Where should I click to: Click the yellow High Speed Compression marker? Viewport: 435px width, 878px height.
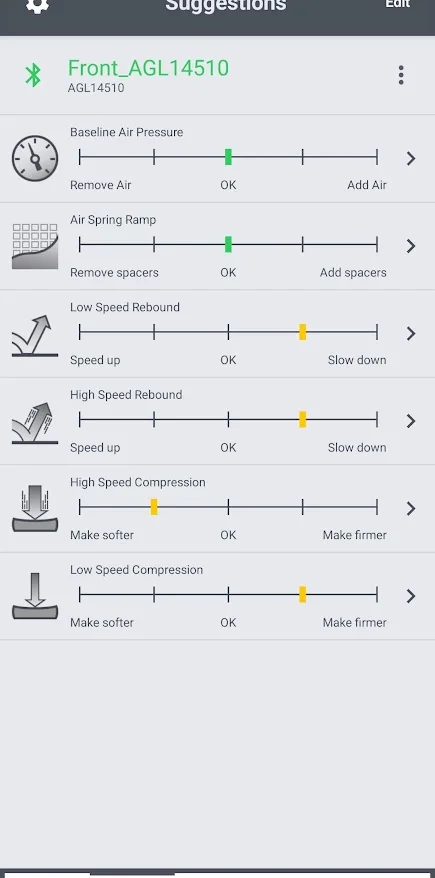tap(154, 507)
